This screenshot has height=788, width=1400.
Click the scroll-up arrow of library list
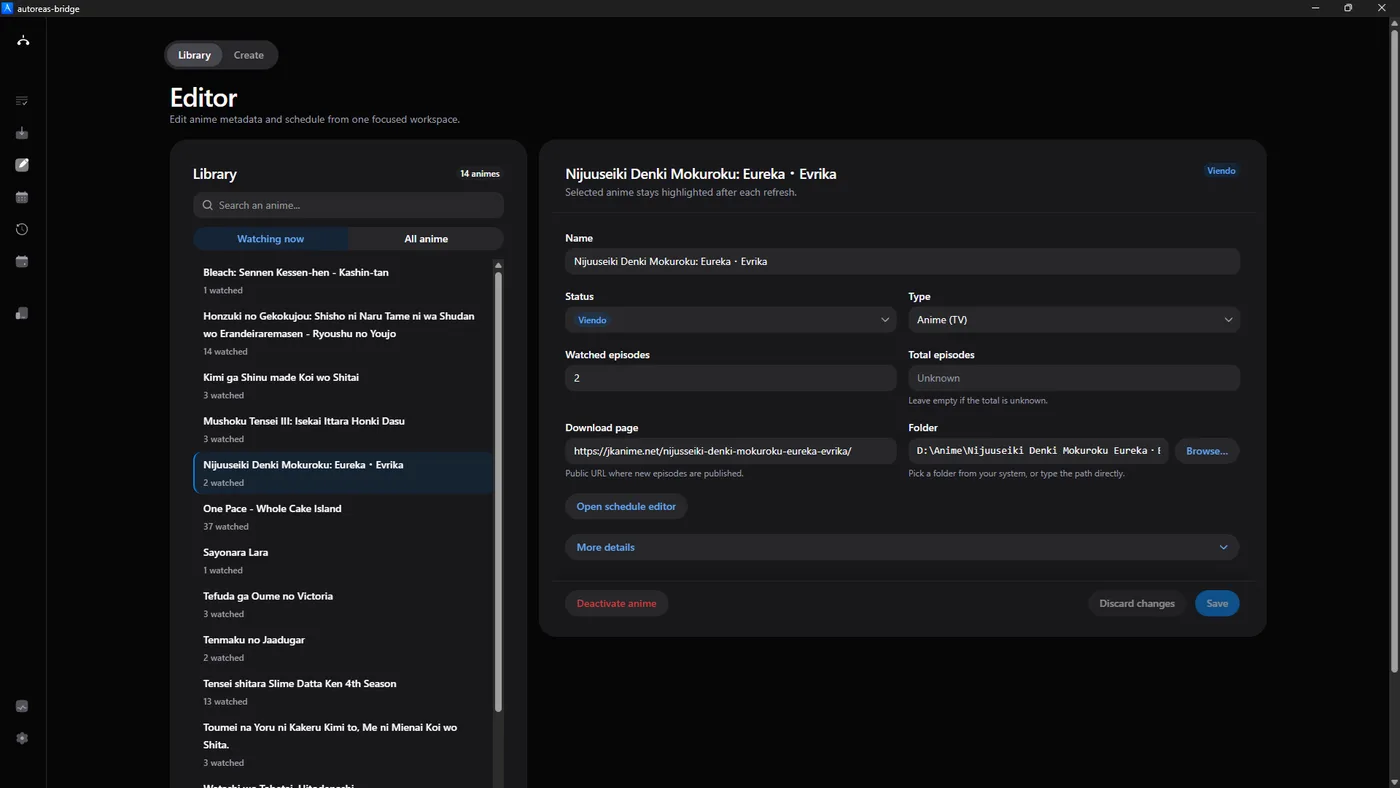click(x=498, y=265)
